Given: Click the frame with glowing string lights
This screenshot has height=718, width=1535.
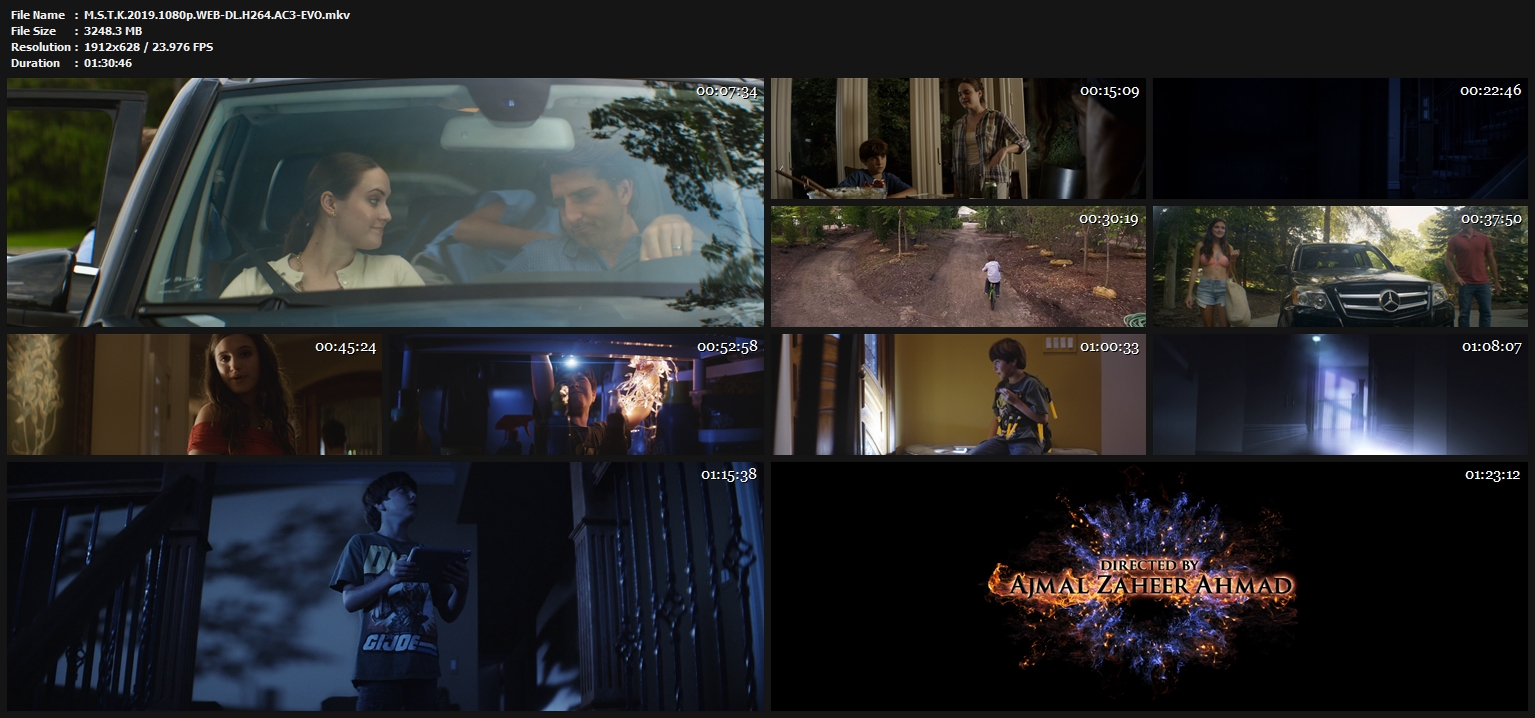Looking at the screenshot, I should [x=576, y=395].
